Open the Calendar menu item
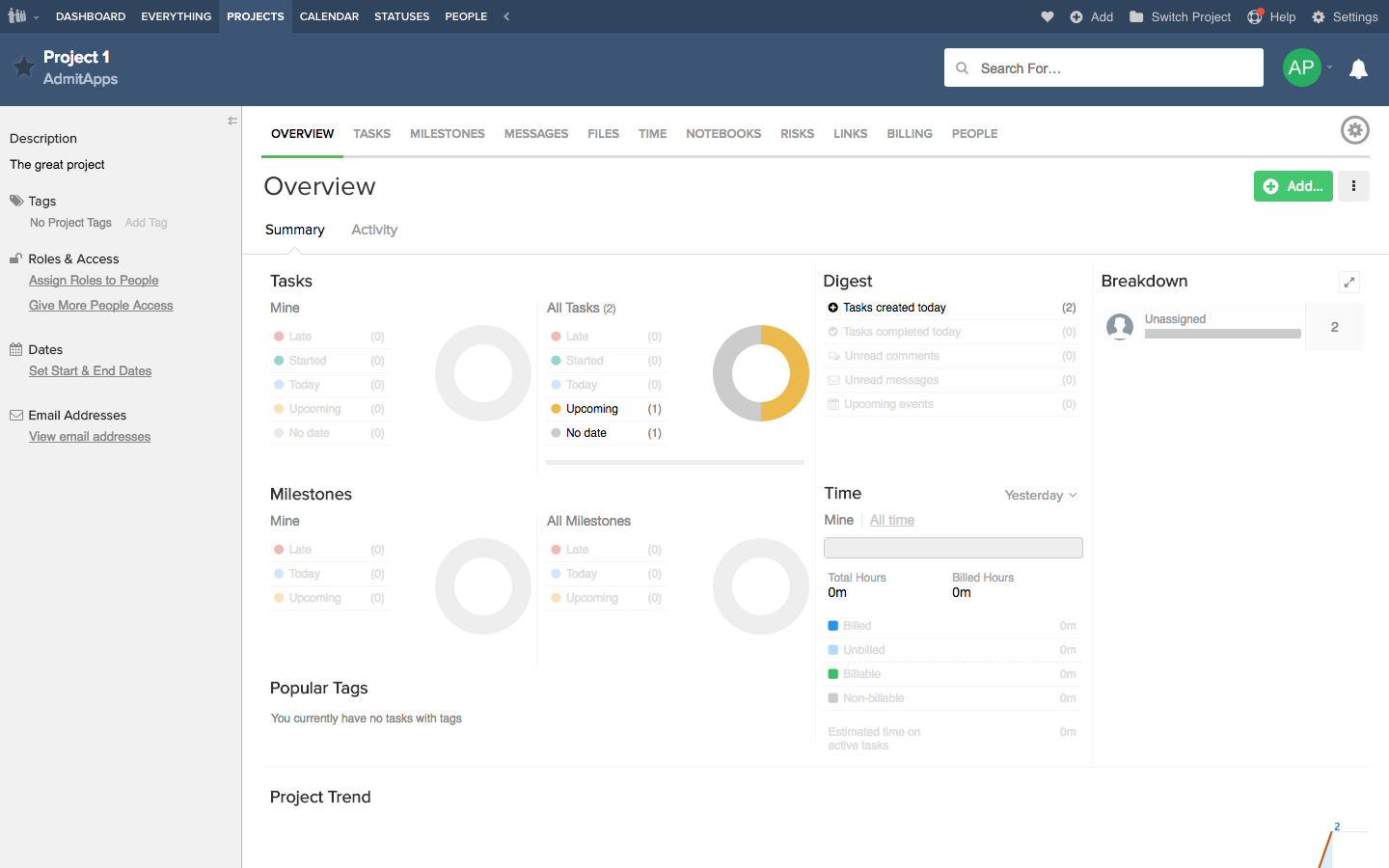Screen dimensions: 1389x868 [329, 16]
